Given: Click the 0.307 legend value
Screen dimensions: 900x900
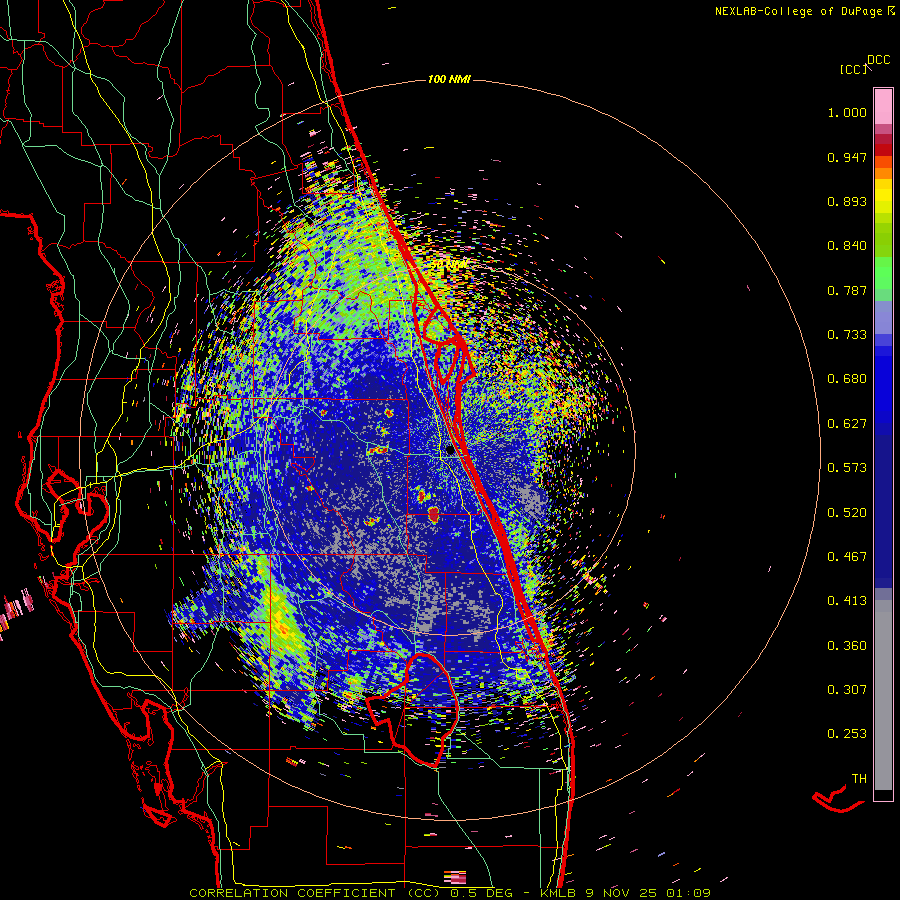Looking at the screenshot, I should [847, 690].
